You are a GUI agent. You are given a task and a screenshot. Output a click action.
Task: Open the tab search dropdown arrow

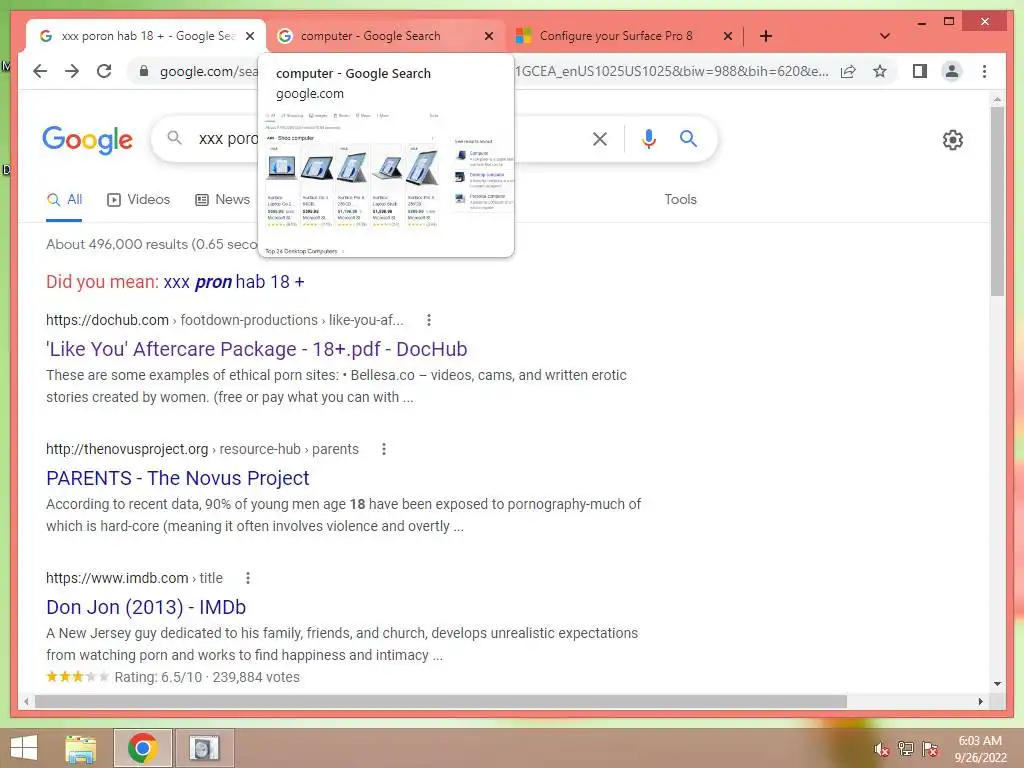point(884,36)
